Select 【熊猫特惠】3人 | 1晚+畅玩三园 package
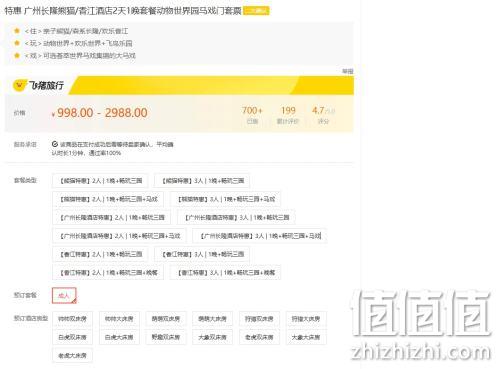Viewport: 500px width, 369px height. [202, 181]
